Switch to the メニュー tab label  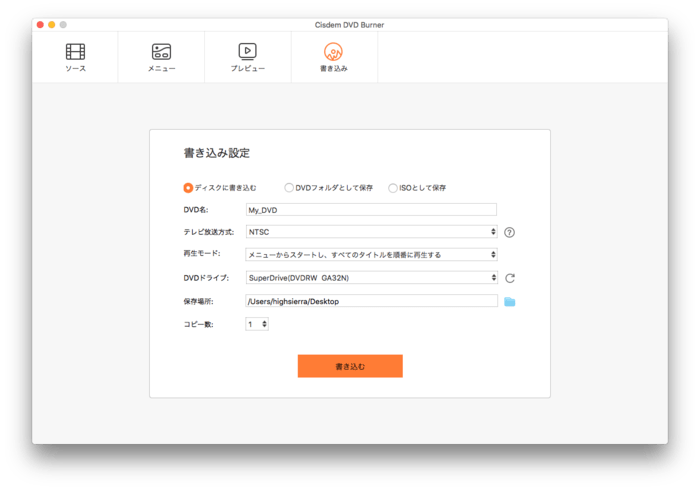pyautogui.click(x=161, y=69)
